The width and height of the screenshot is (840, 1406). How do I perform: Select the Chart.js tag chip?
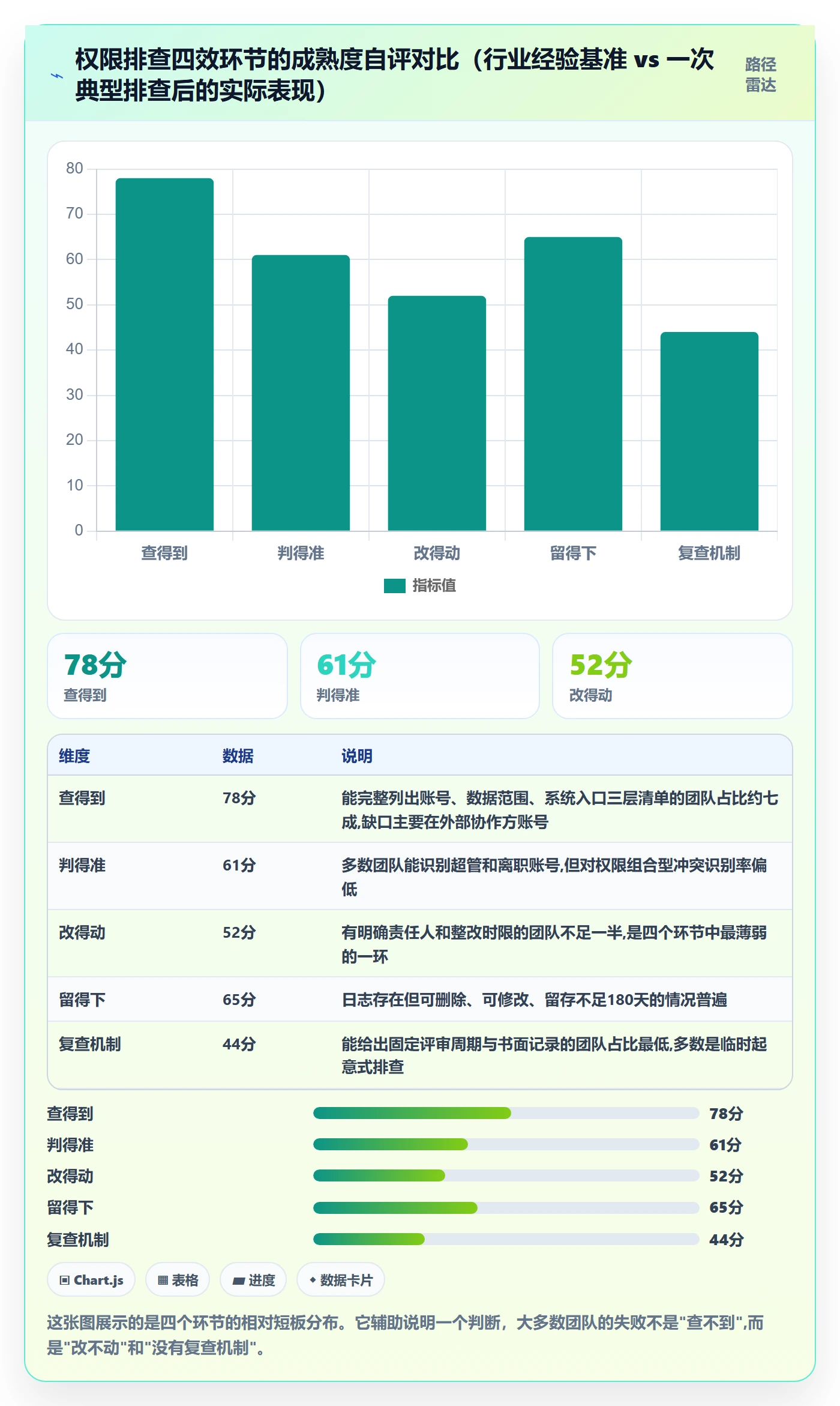[91, 1280]
